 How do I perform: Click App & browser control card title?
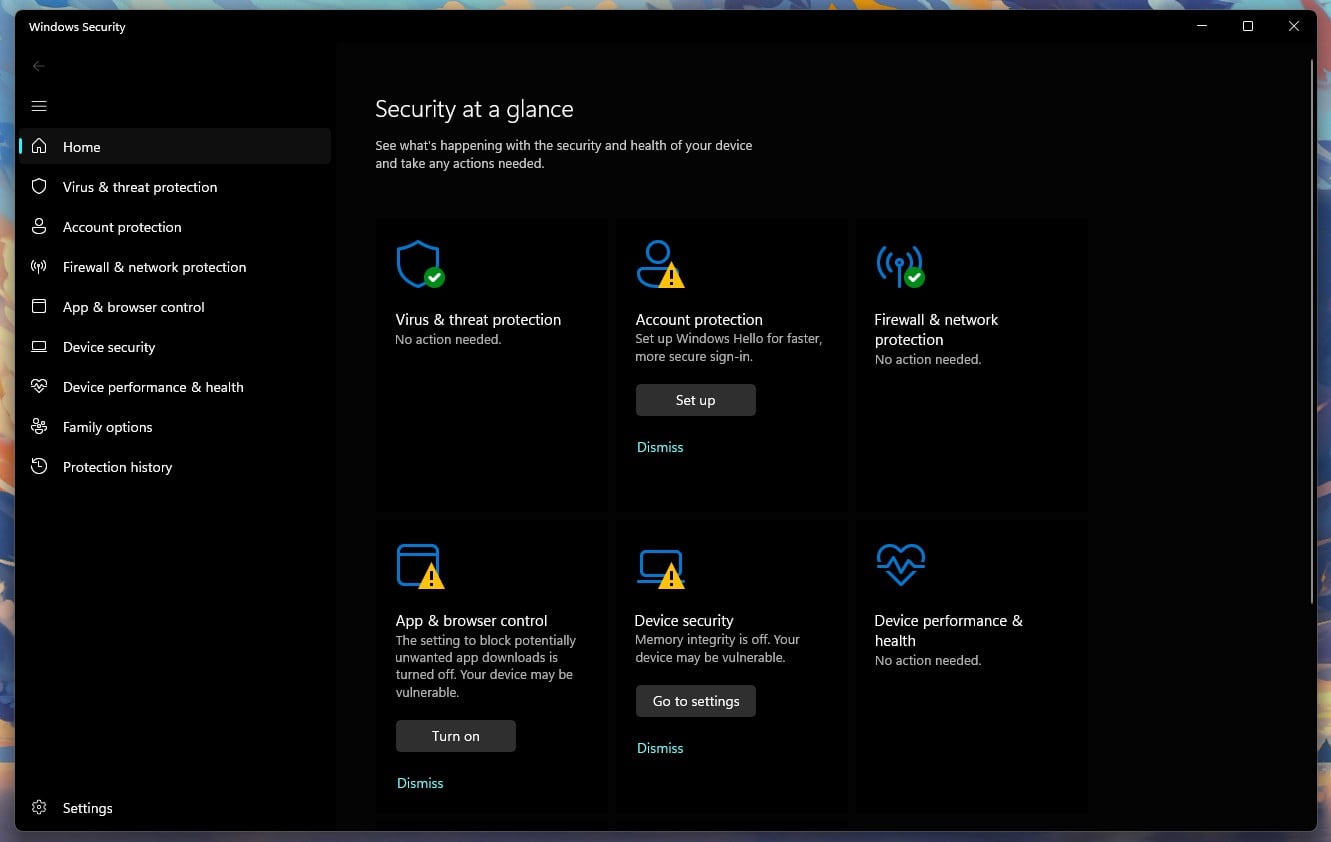click(471, 621)
